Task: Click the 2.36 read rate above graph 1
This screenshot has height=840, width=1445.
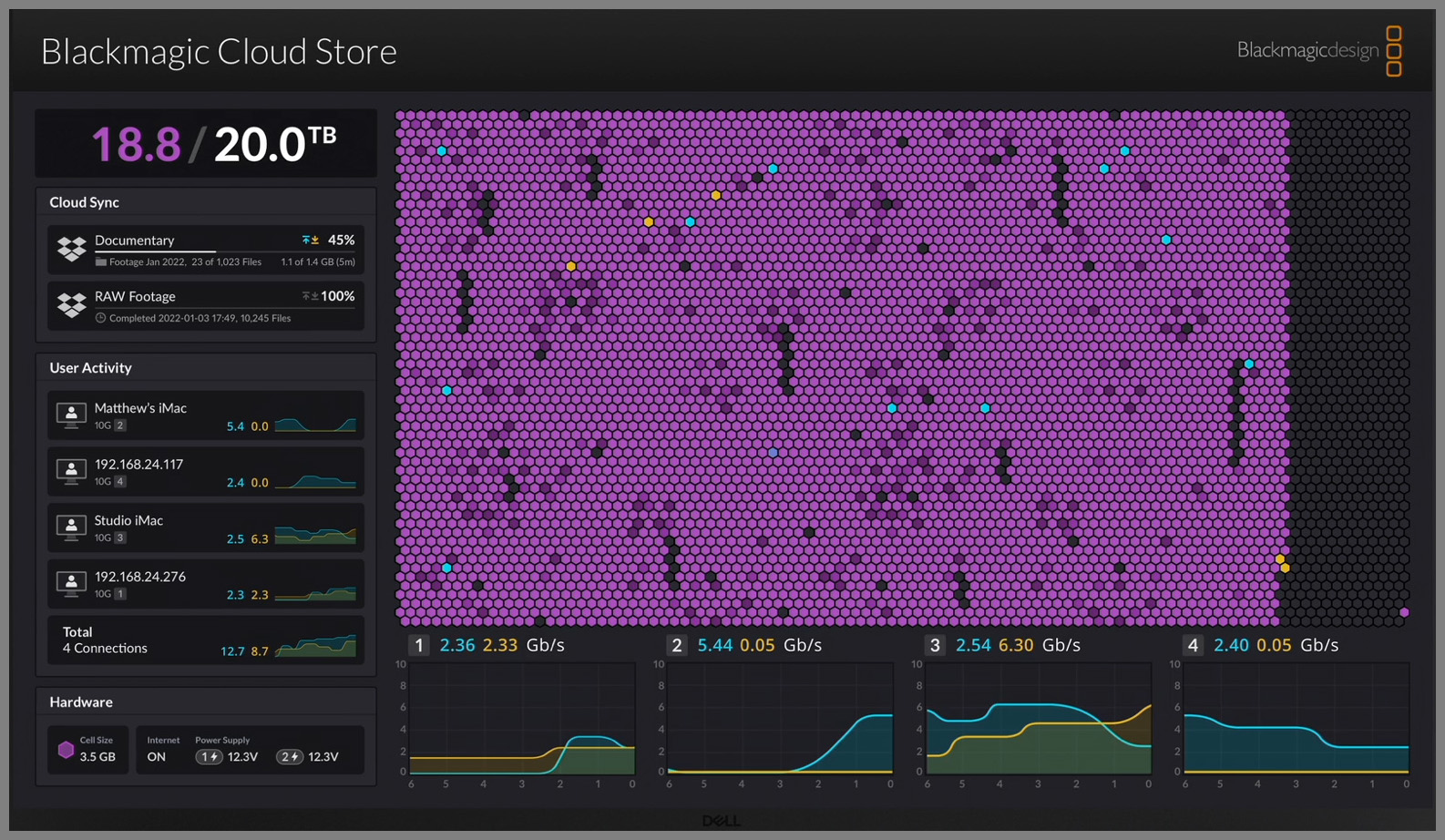Action: click(457, 645)
